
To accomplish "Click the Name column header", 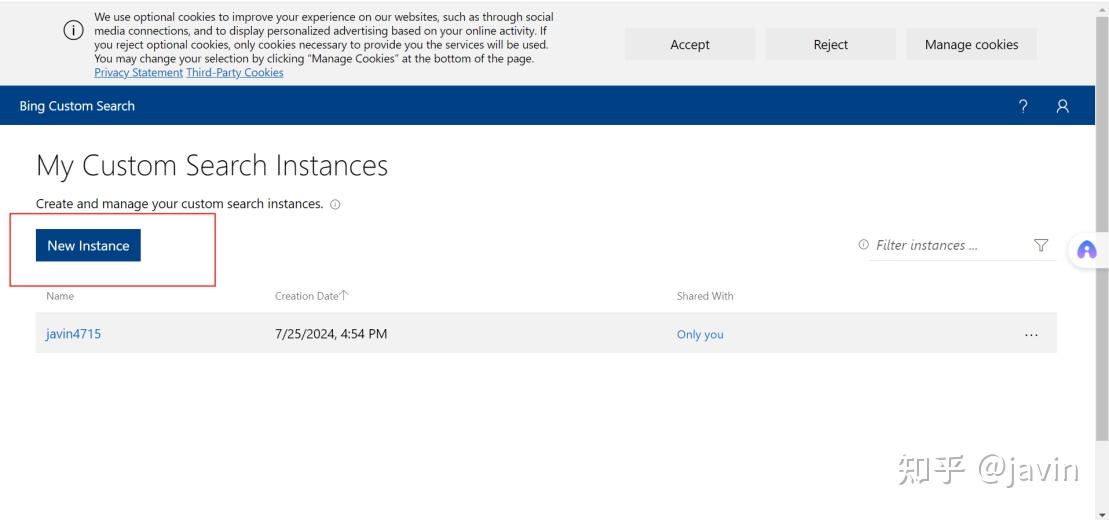I will (60, 296).
